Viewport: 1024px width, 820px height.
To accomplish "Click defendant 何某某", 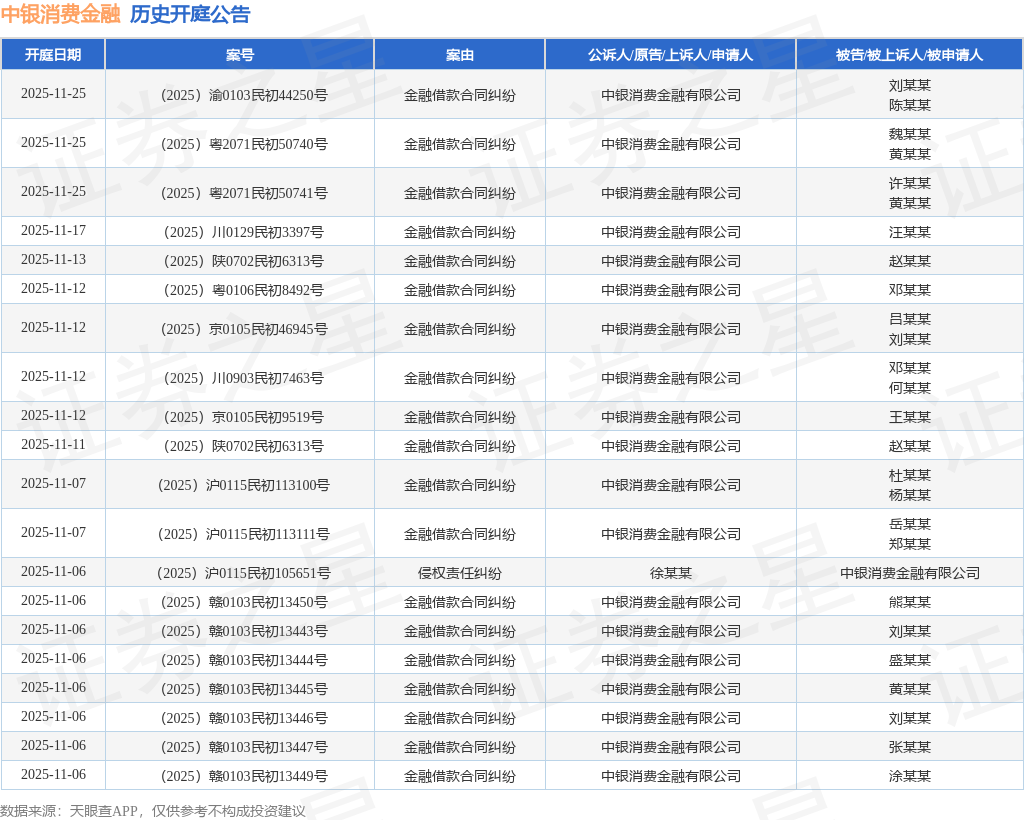I will [910, 388].
